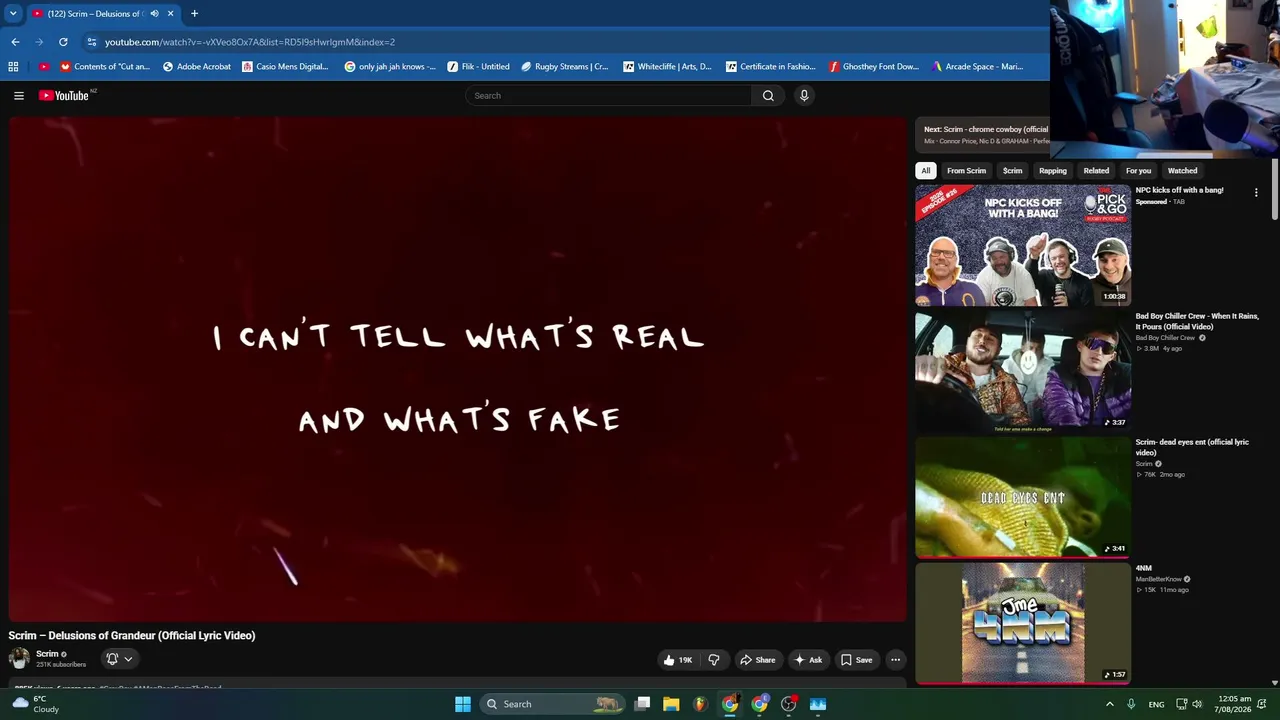
Task: Click the video player to pause
Action: coord(457,369)
